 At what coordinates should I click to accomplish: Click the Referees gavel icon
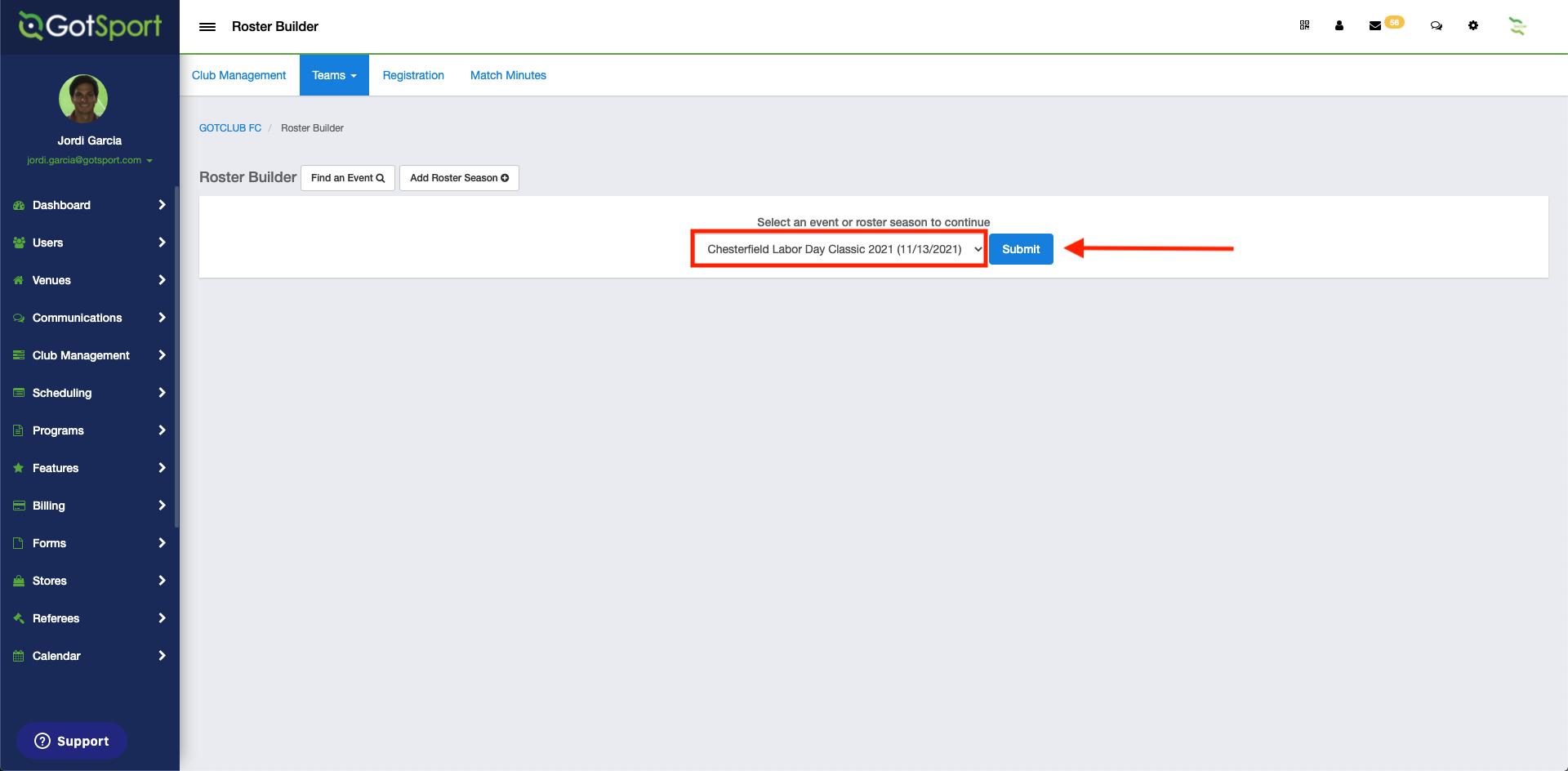19,618
